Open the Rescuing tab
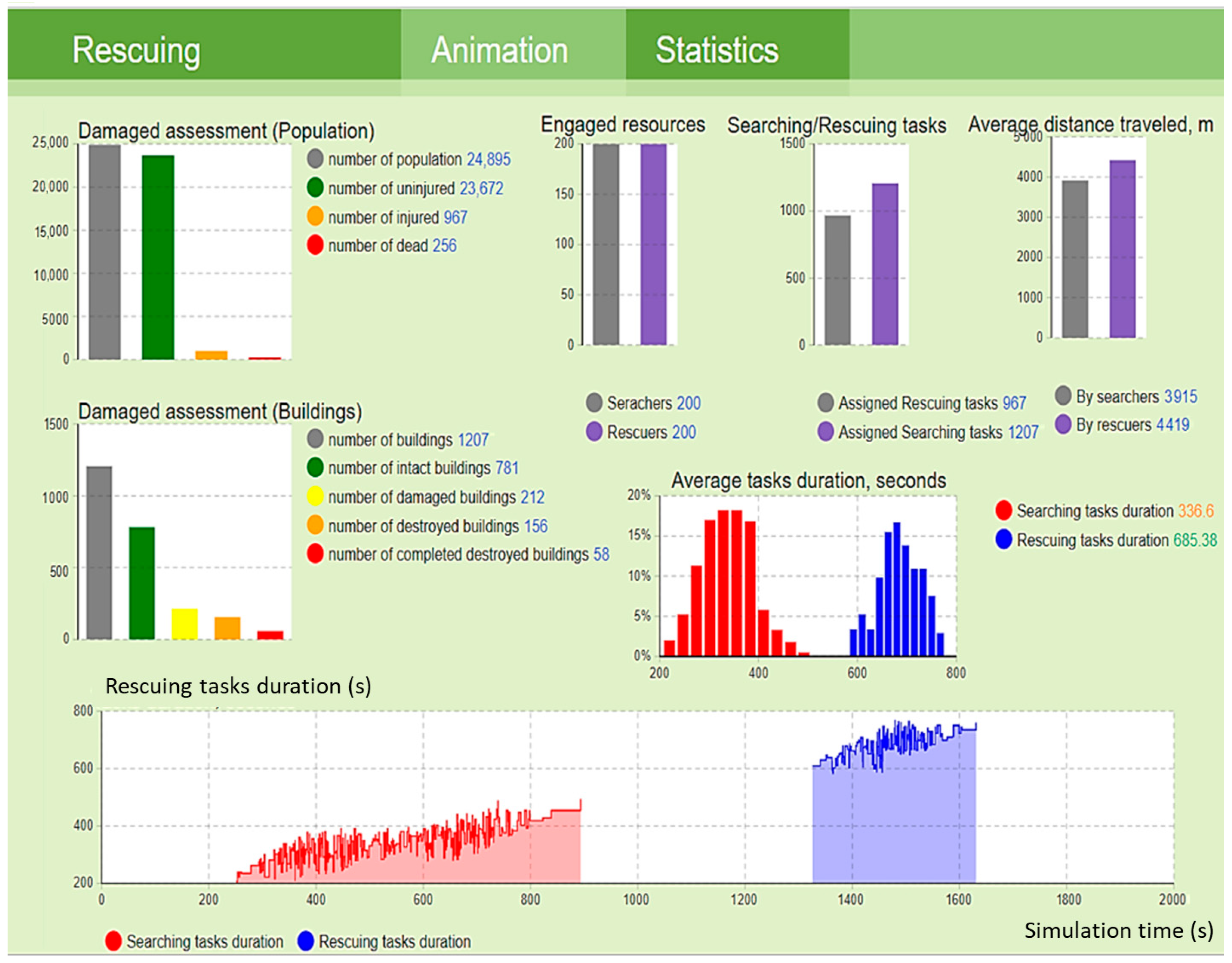Image resolution: width=1232 pixels, height=963 pixels. [204, 50]
